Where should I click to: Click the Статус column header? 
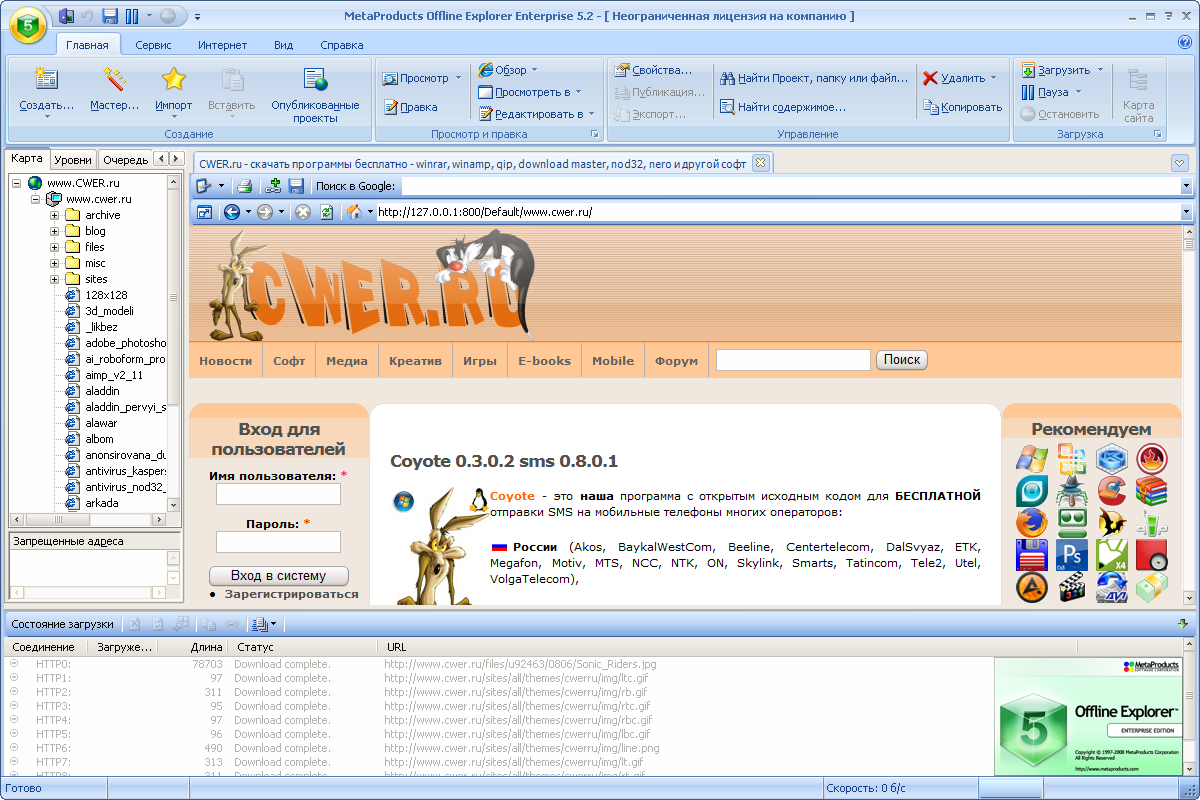tap(305, 647)
